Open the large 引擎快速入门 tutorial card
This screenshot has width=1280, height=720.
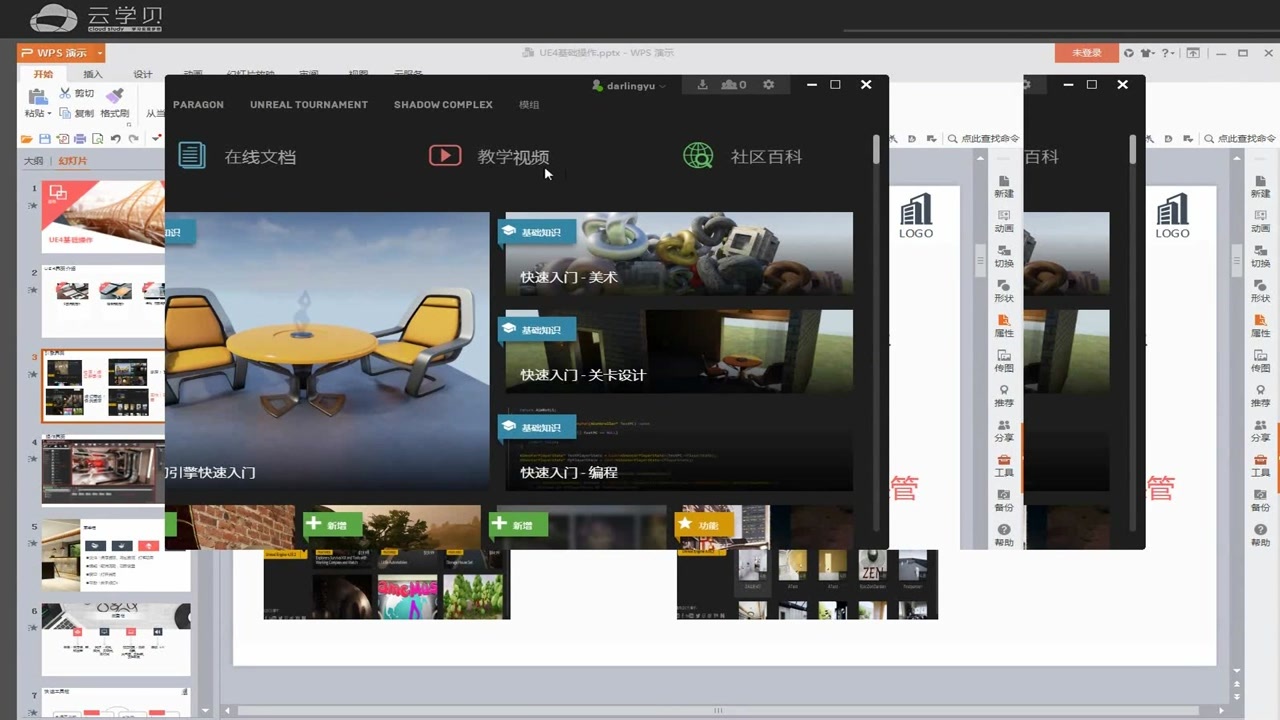tap(327, 351)
